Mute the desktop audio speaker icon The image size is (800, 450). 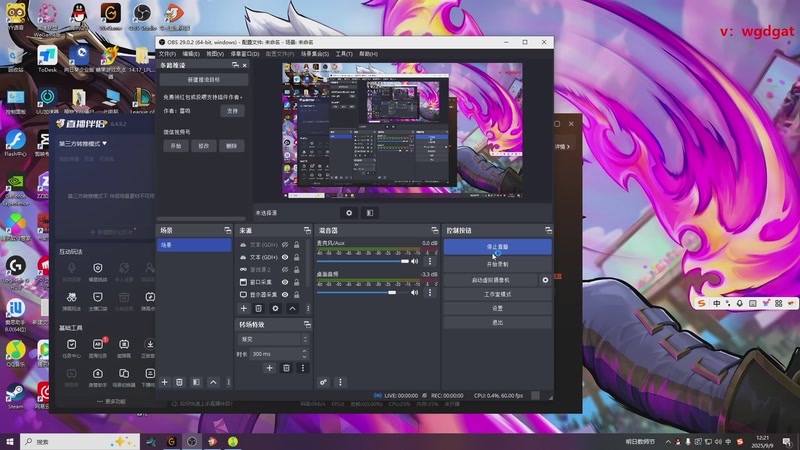415,292
